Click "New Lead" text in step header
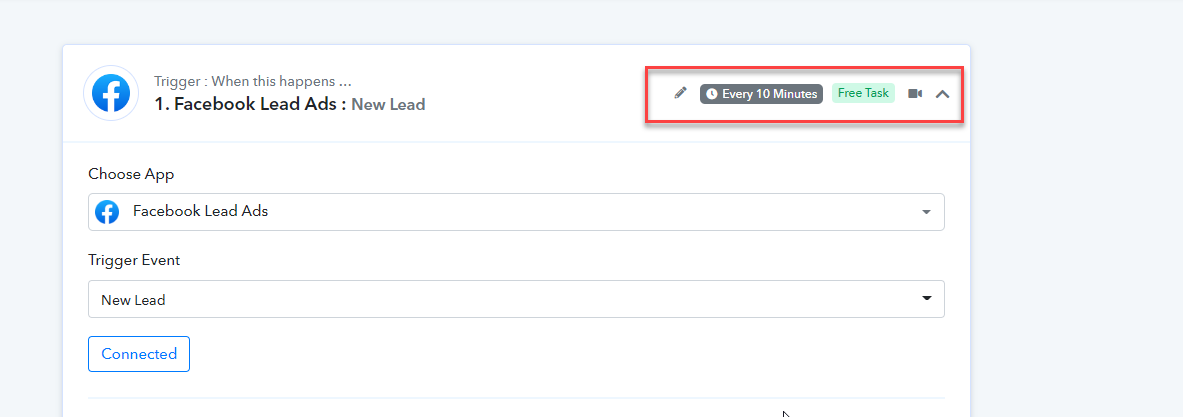The image size is (1183, 417). coord(388,105)
